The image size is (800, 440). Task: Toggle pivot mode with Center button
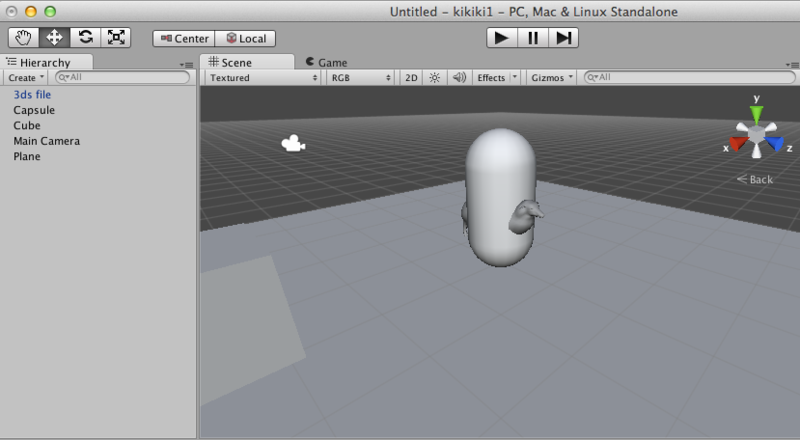click(184, 38)
